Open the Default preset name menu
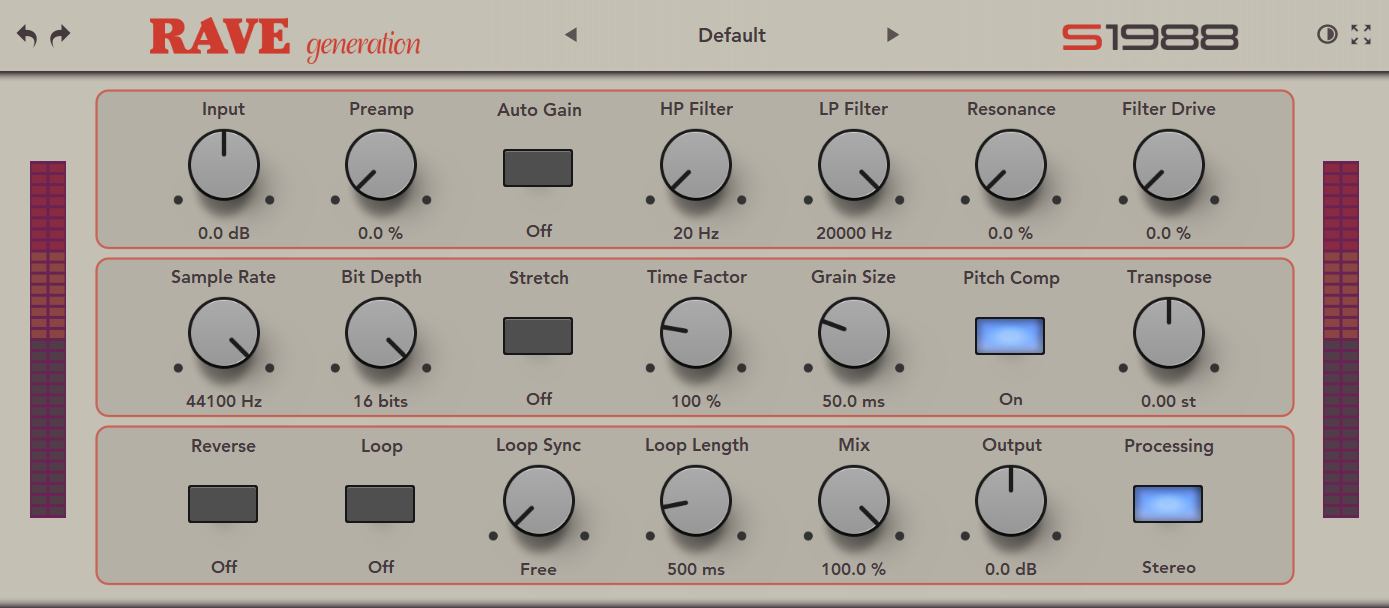Image resolution: width=1389 pixels, height=608 pixels. (732, 35)
